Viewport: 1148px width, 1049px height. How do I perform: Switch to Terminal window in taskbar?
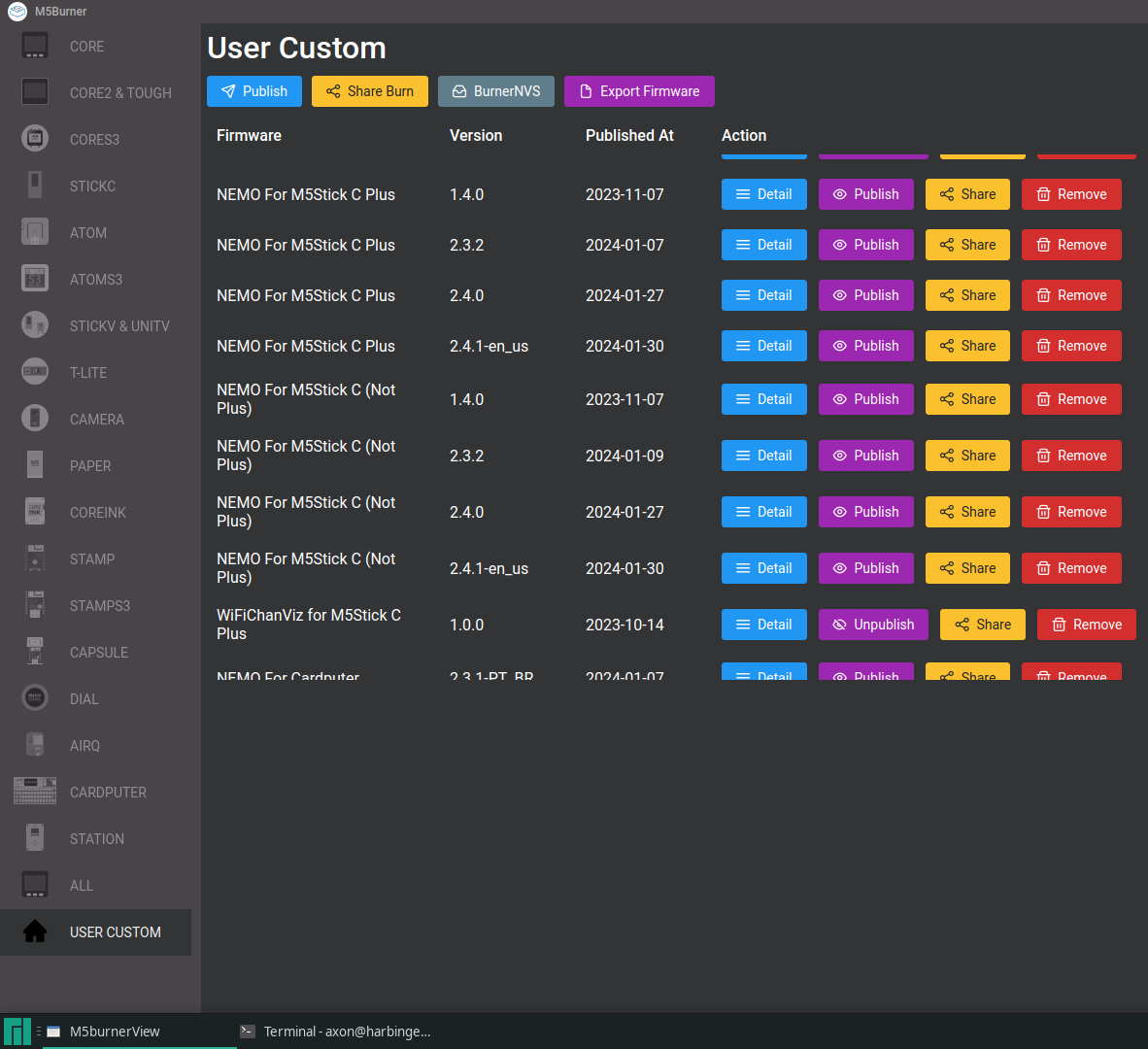(x=336, y=1032)
